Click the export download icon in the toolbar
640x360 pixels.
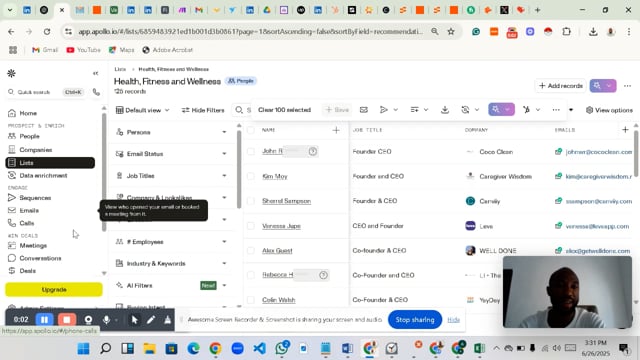click(x=445, y=110)
